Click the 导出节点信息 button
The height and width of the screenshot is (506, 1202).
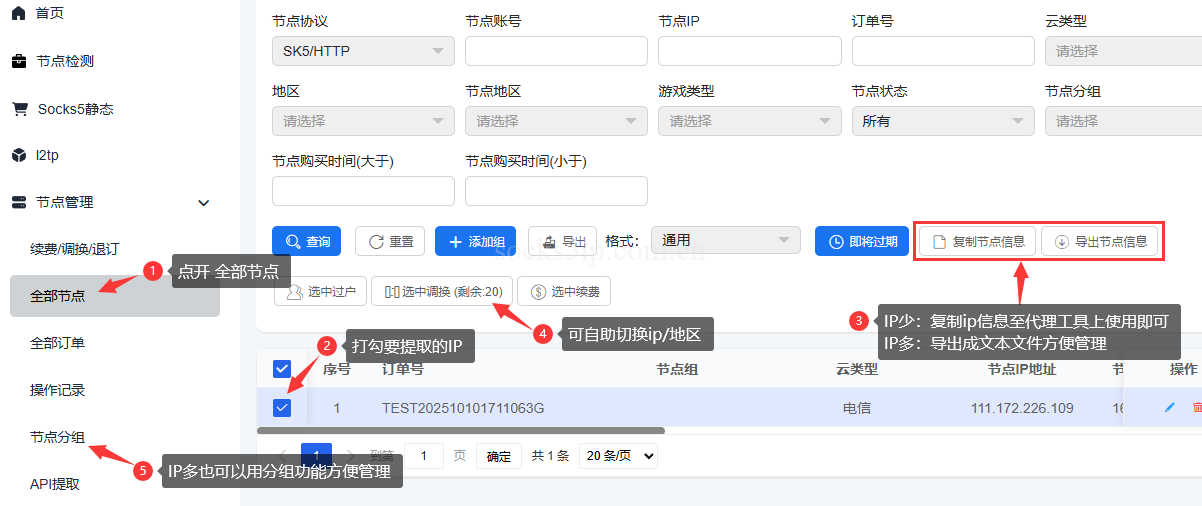pyautogui.click(x=1100, y=241)
